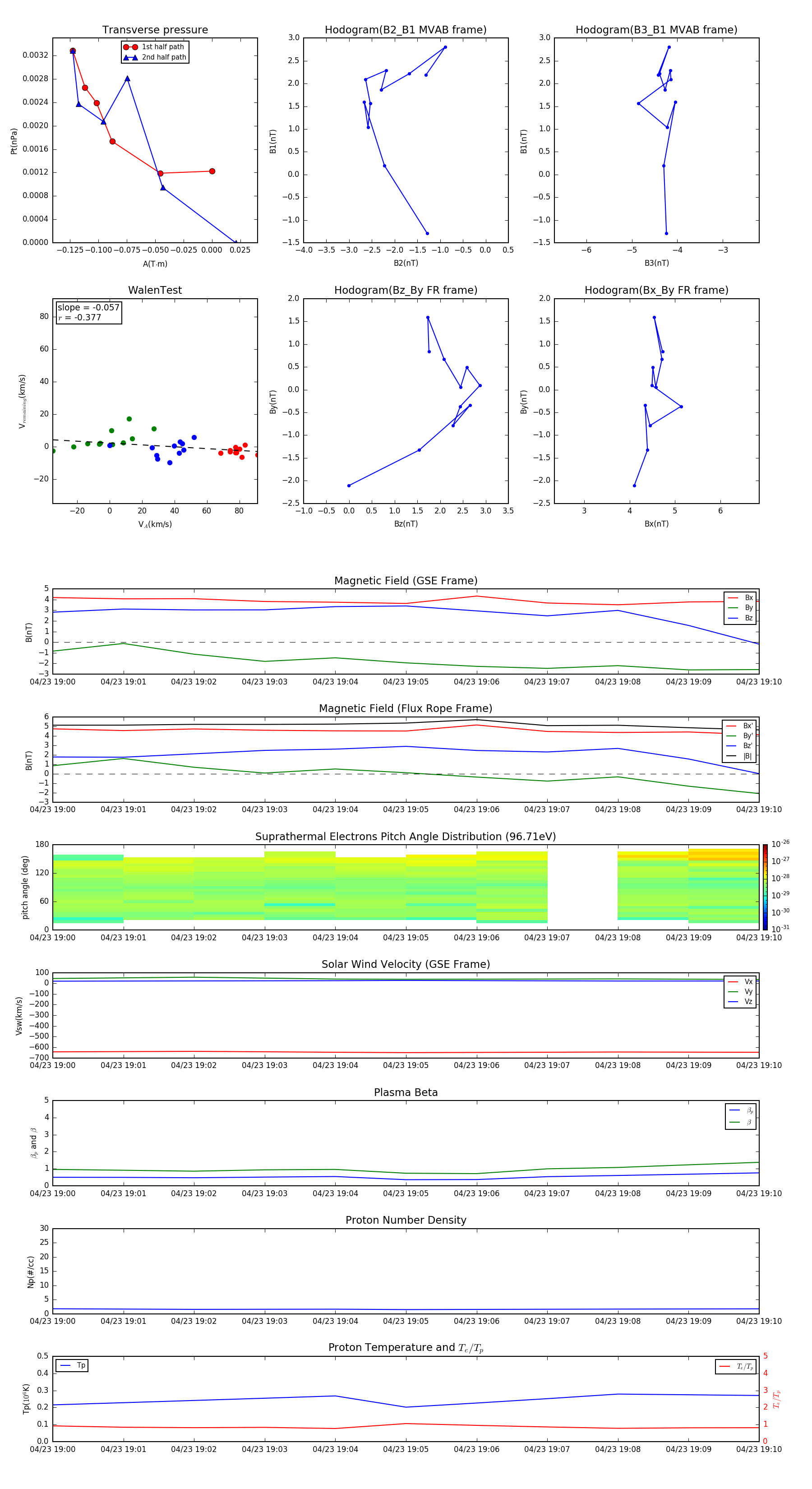Click the 'Pt(nPa)' y-axis label
The image size is (812, 1489).
click(14, 141)
